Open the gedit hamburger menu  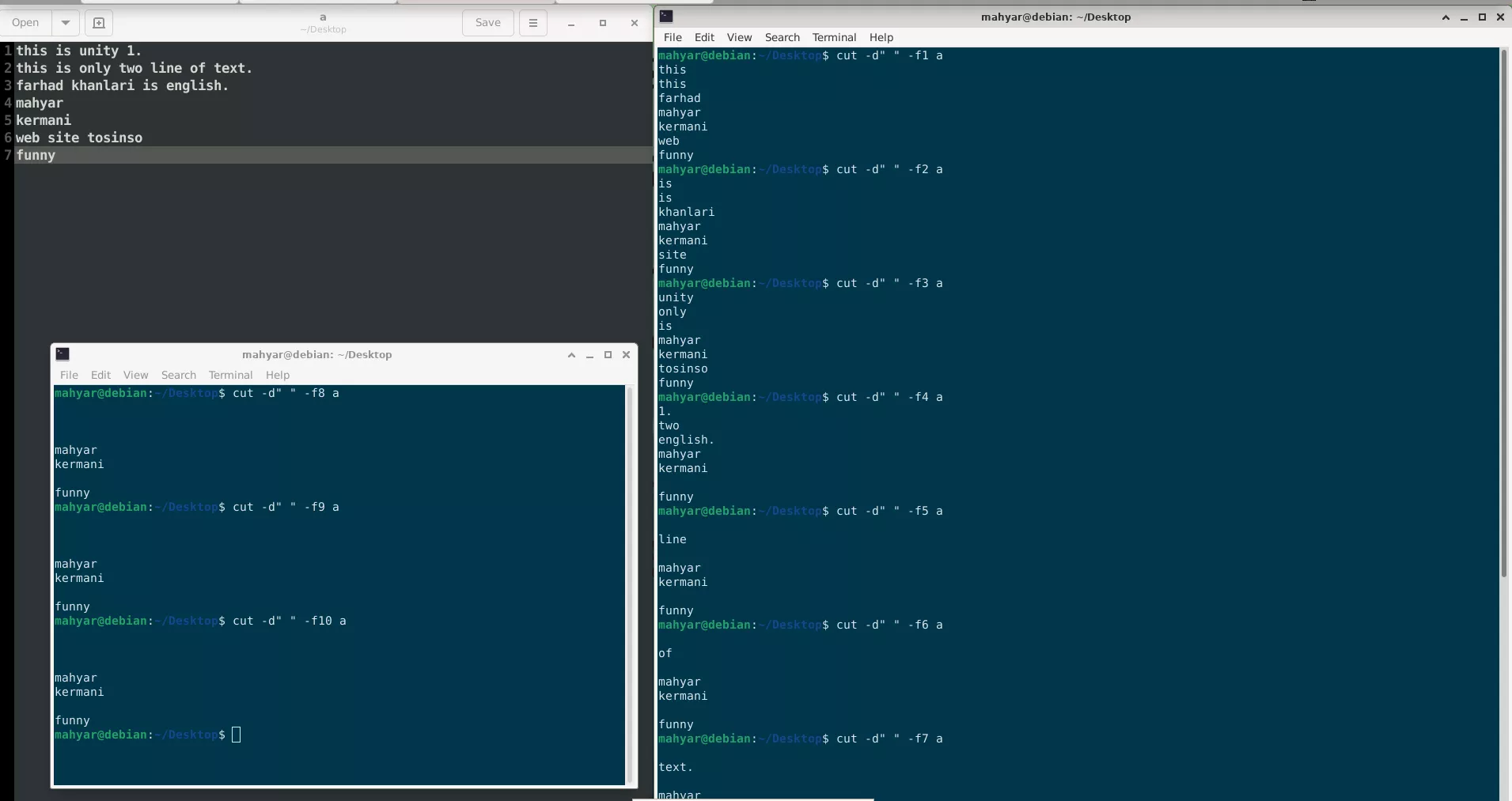pyautogui.click(x=533, y=23)
